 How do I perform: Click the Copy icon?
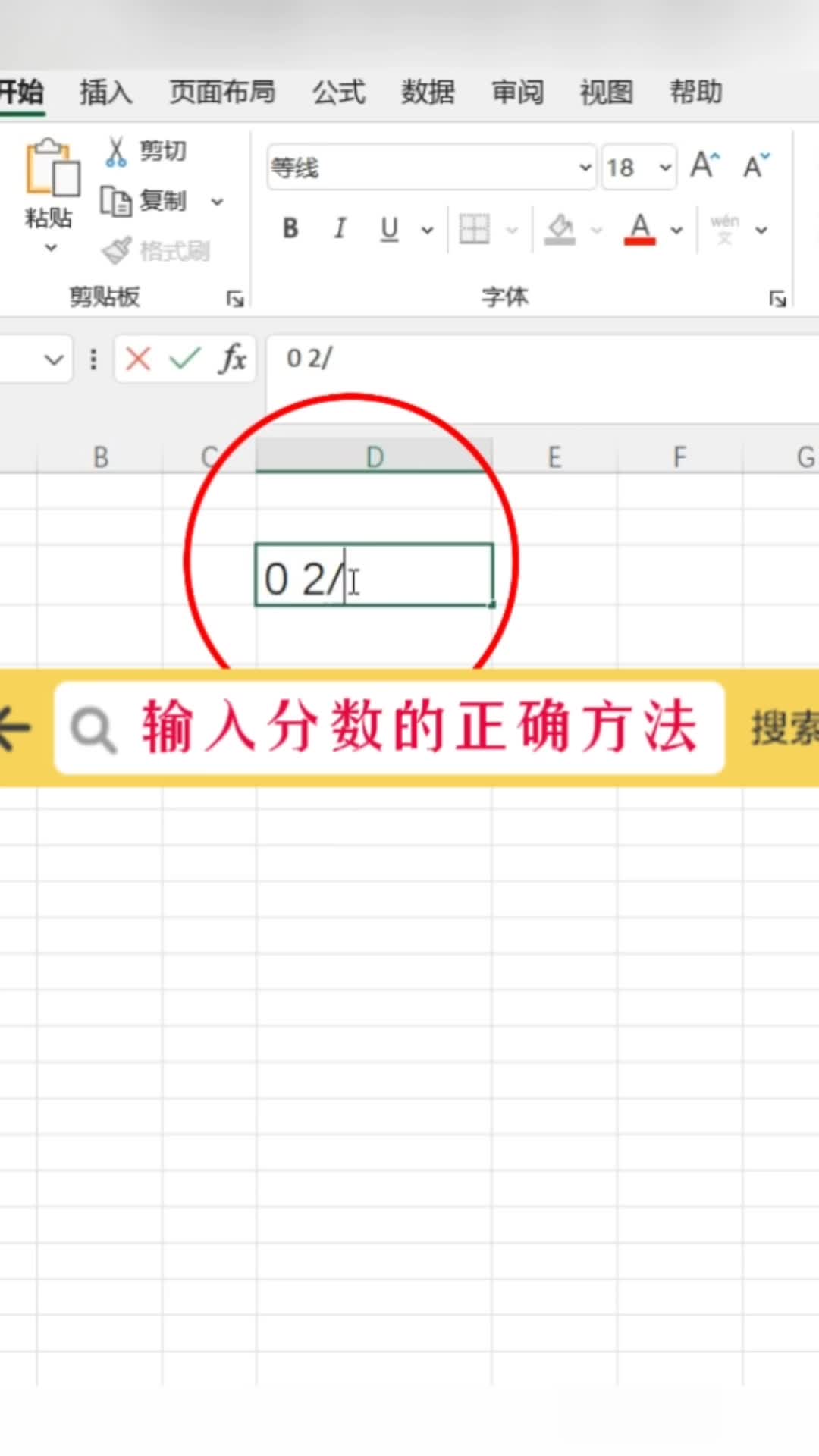pyautogui.click(x=116, y=202)
